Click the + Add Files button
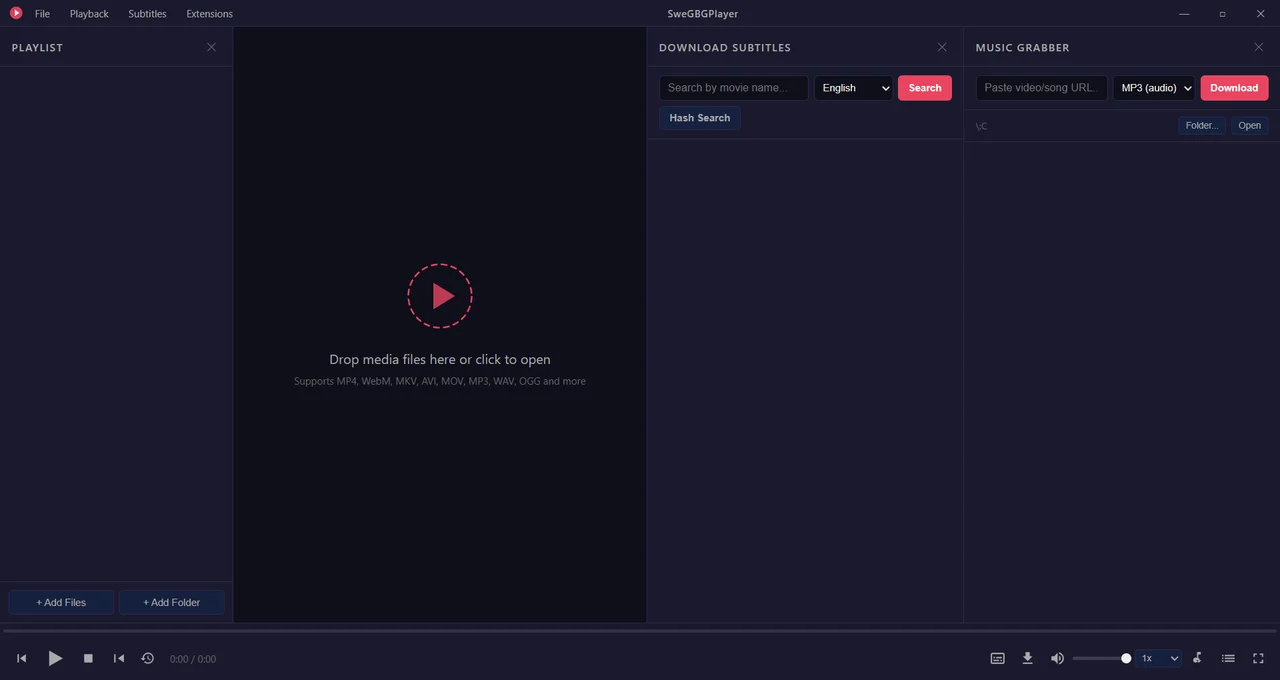 pos(61,602)
